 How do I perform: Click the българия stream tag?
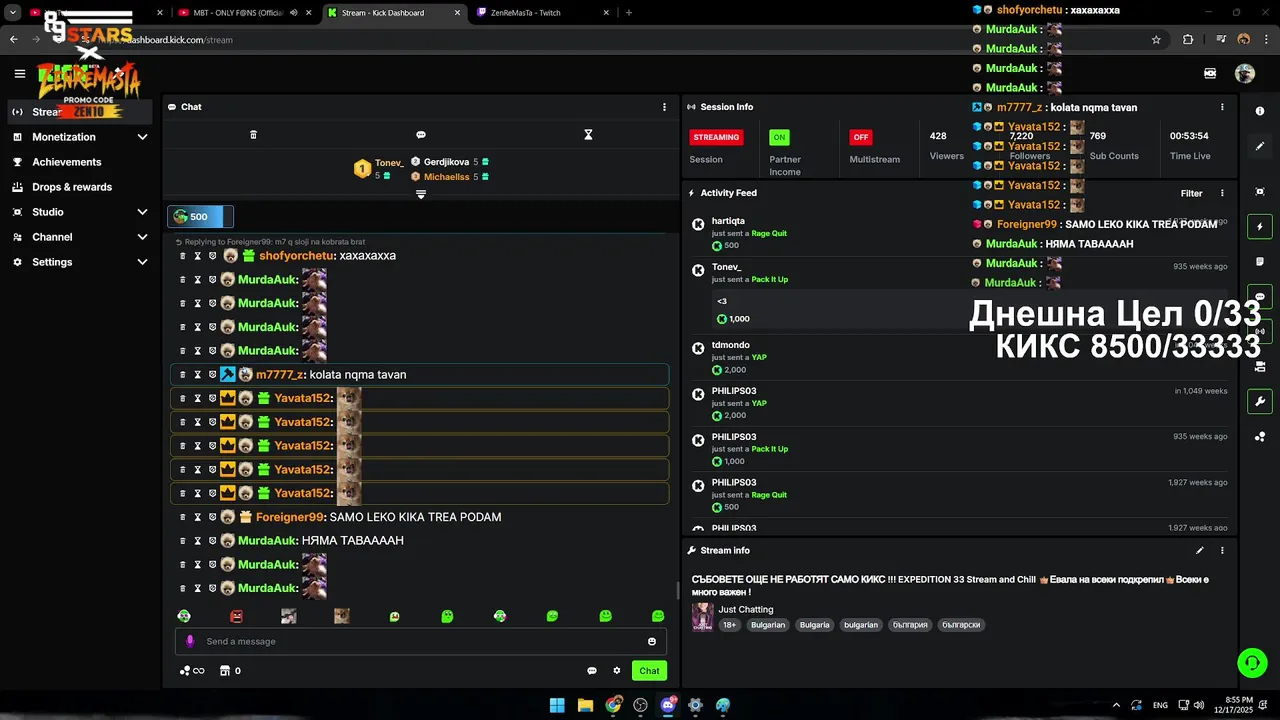point(911,625)
